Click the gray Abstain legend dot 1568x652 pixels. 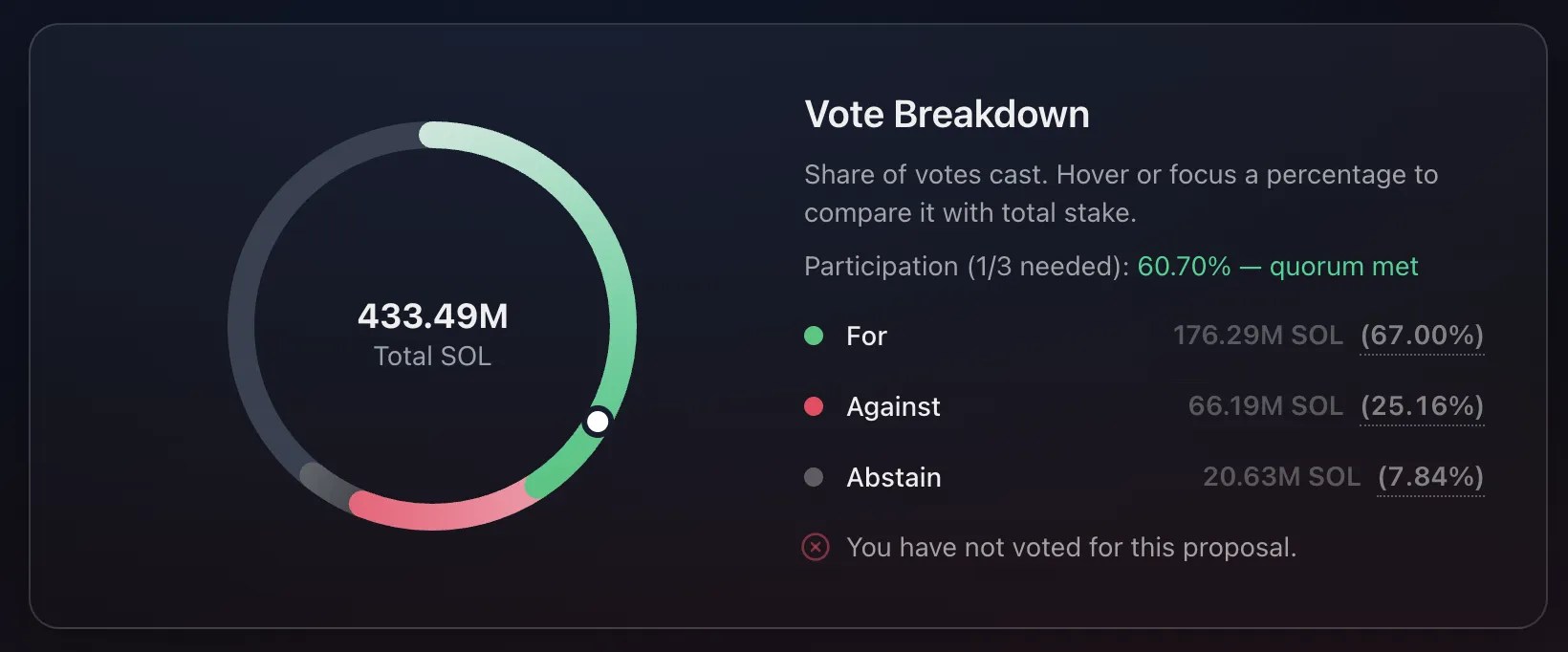814,477
